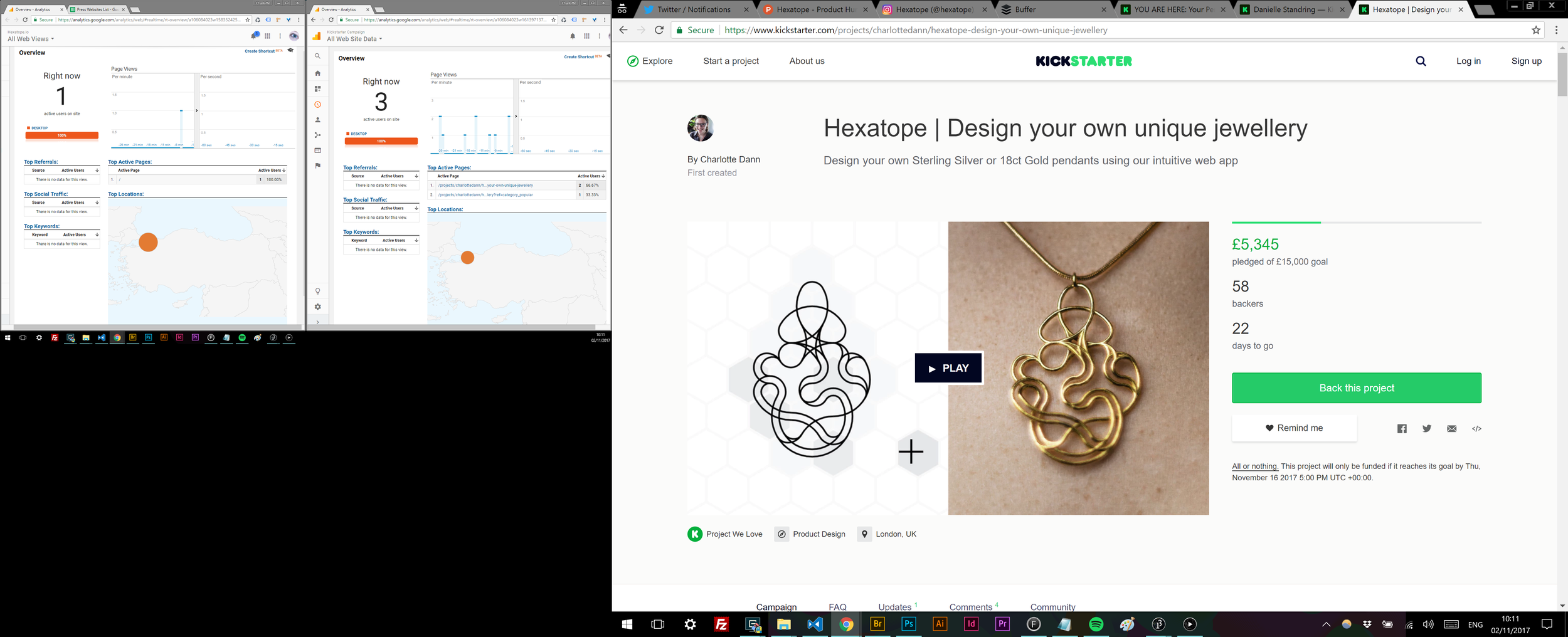Viewport: 1568px width, 637px height.
Task: Open the Behavior icon in Analytics sidebar
Action: click(317, 150)
